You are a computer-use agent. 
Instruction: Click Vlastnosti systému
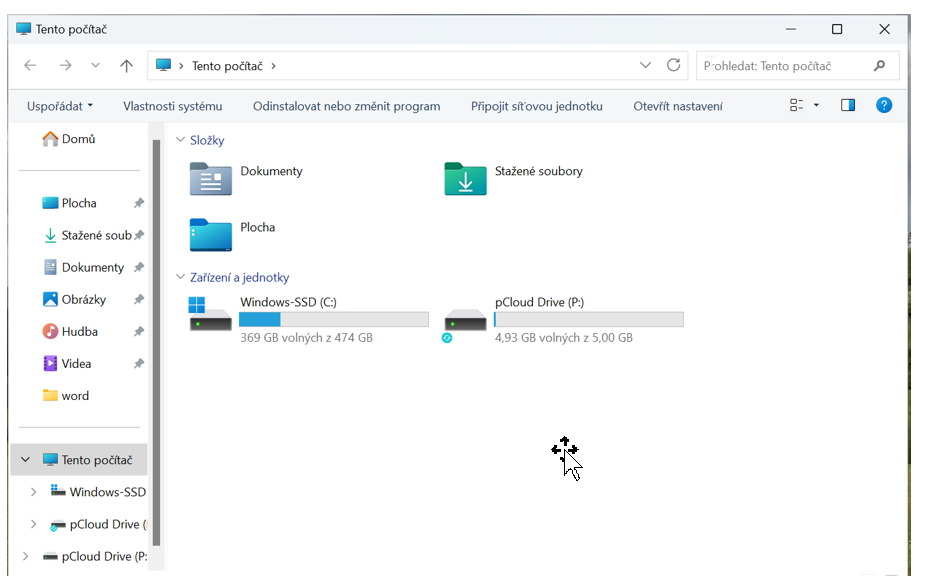173,106
